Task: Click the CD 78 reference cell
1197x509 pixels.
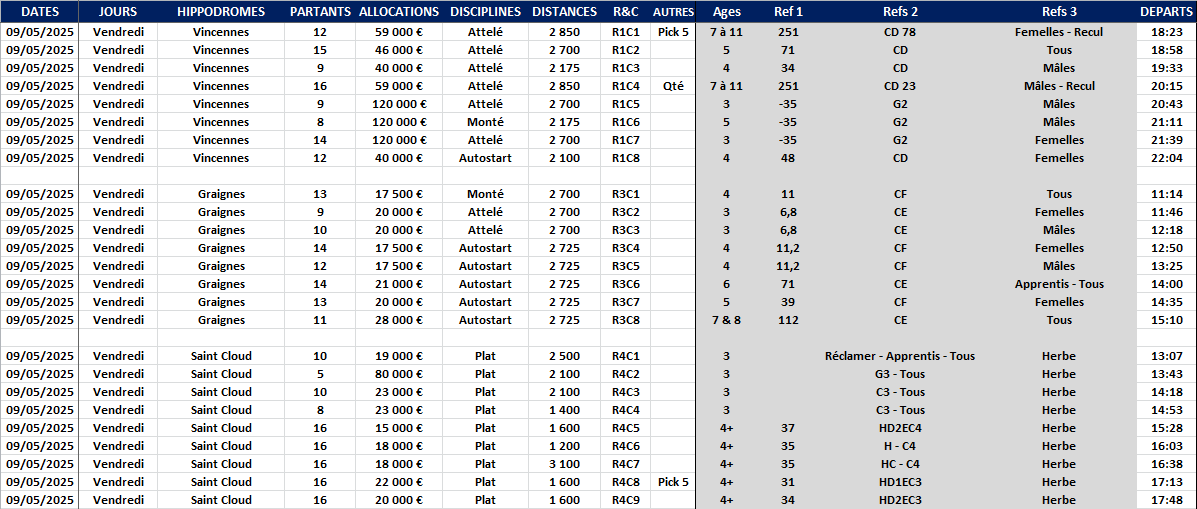Action: click(x=900, y=32)
